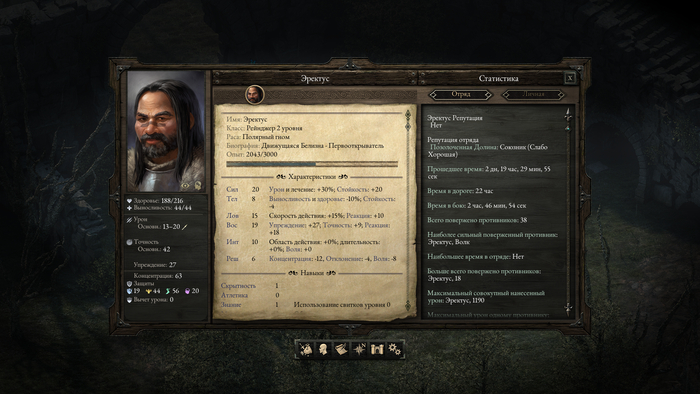Click the Позолоченная Долина reputation entry

click(489, 150)
